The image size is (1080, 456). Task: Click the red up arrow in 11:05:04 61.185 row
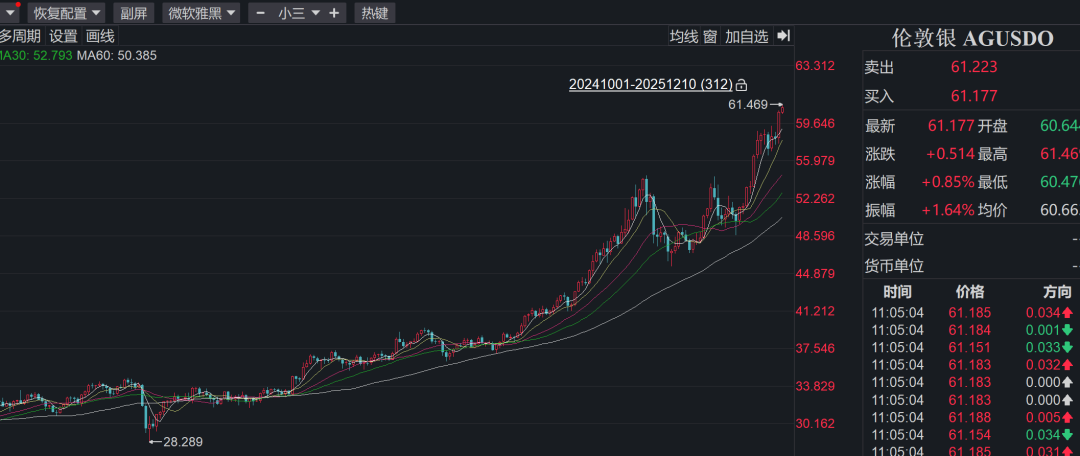pos(1068,312)
